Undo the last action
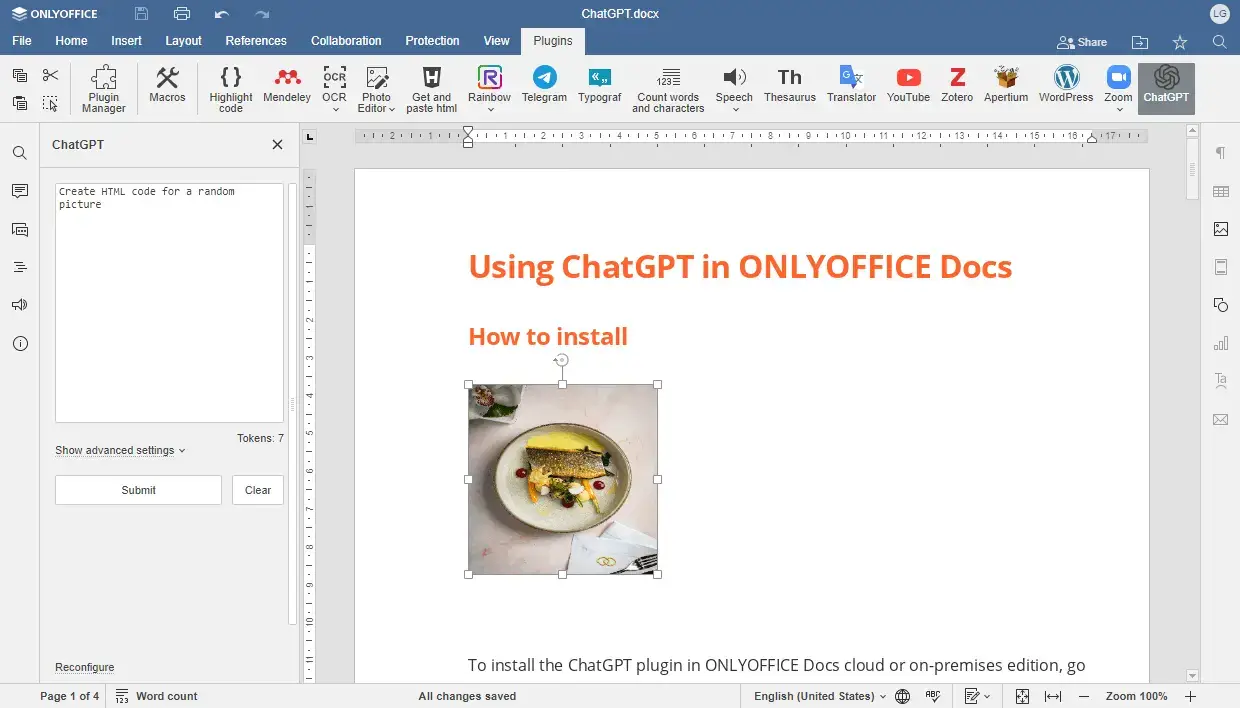Viewport: 1240px width, 708px height. point(222,14)
